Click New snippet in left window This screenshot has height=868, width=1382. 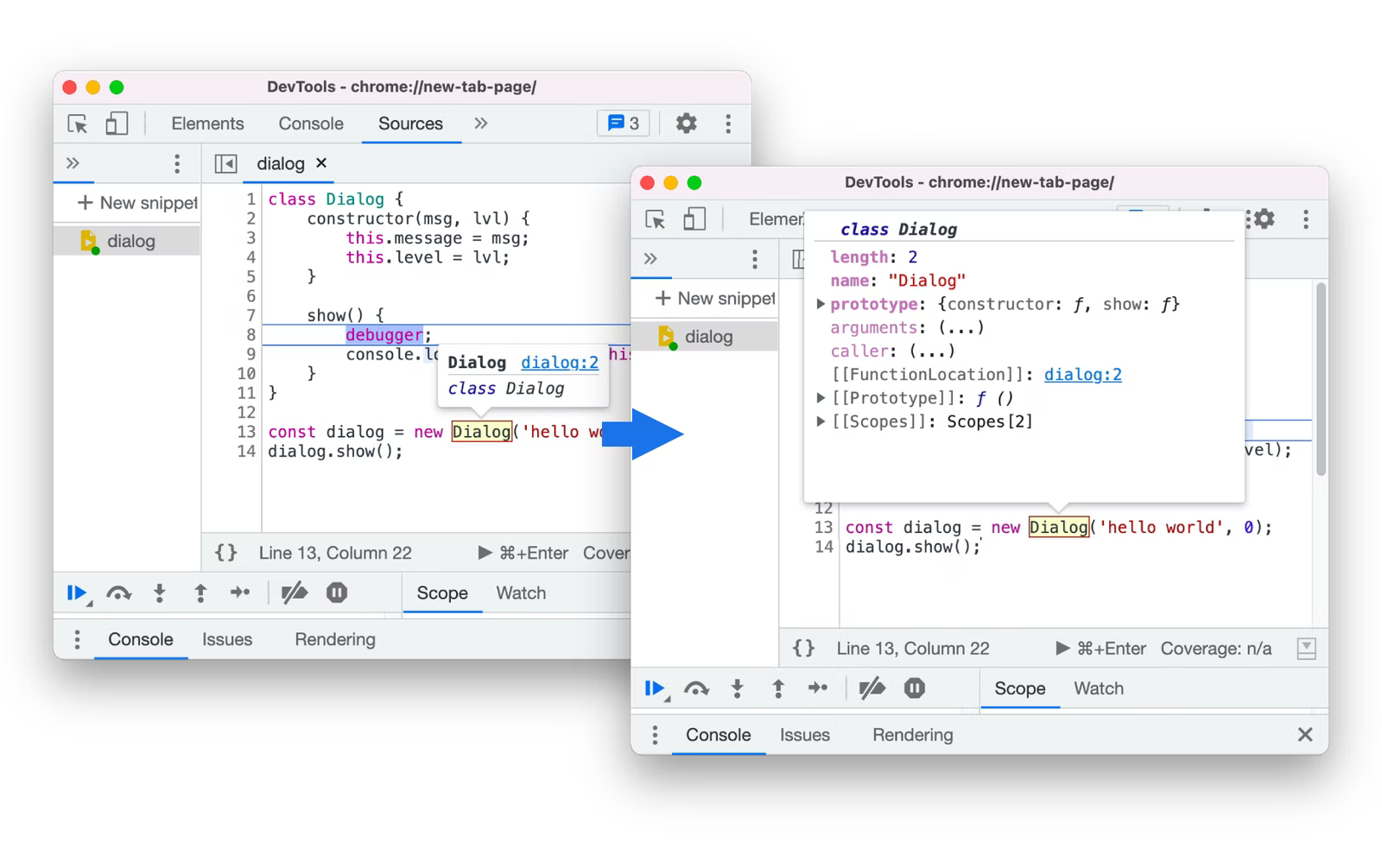pyautogui.click(x=137, y=203)
